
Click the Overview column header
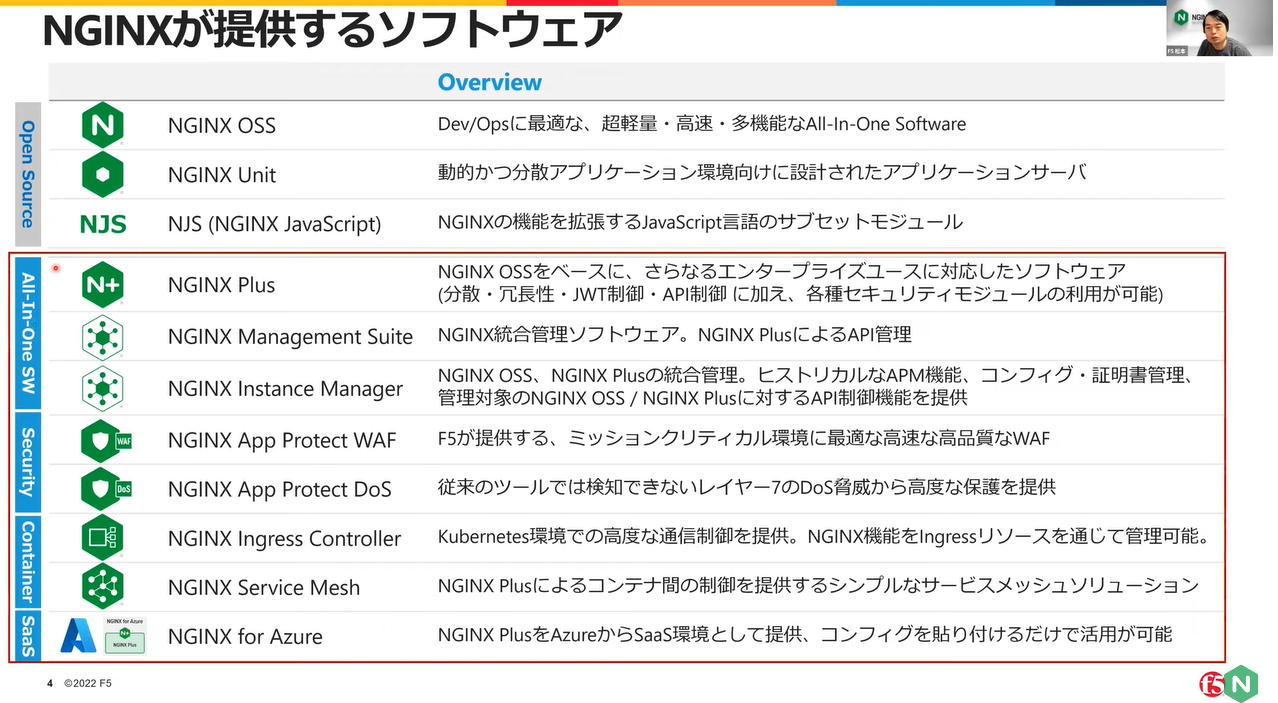pos(490,82)
